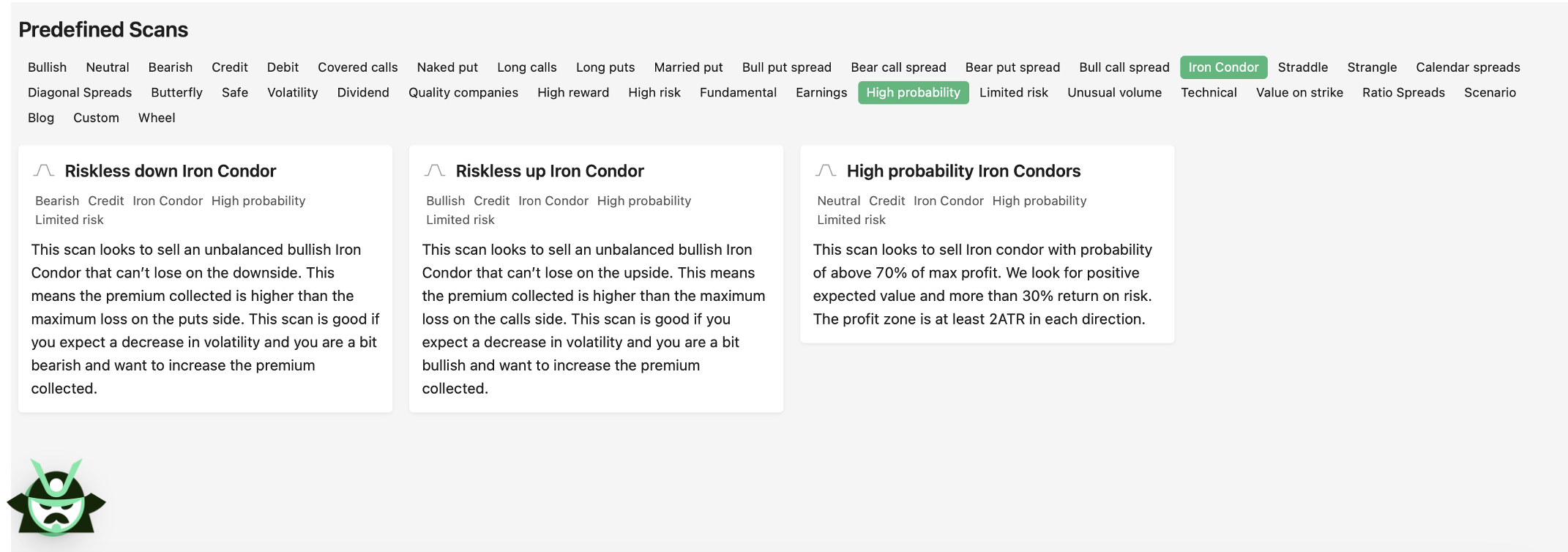Click Neutral tag on High probability card

(838, 201)
